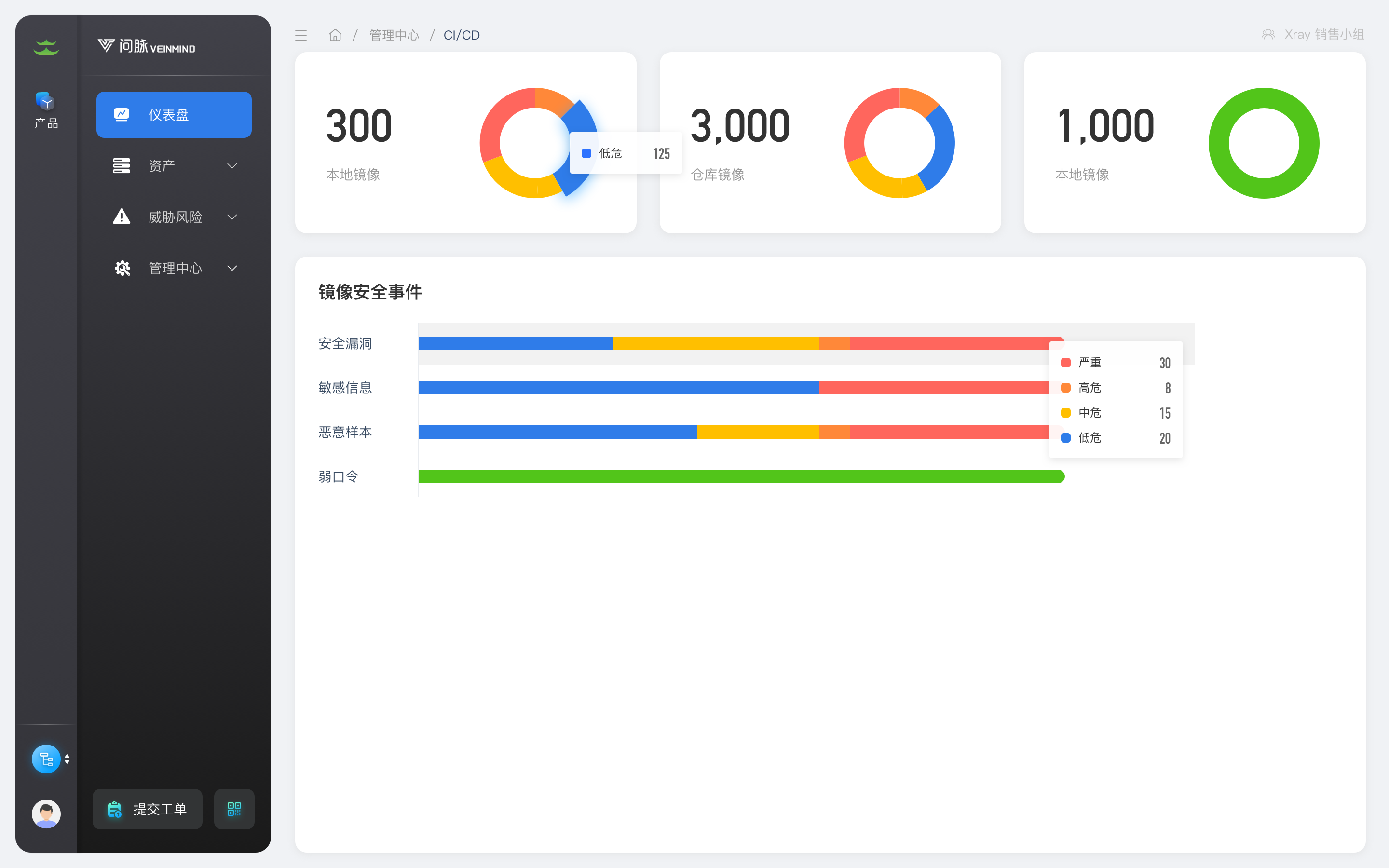1389x868 pixels.
Task: Open the QR code button
Action: point(234,809)
